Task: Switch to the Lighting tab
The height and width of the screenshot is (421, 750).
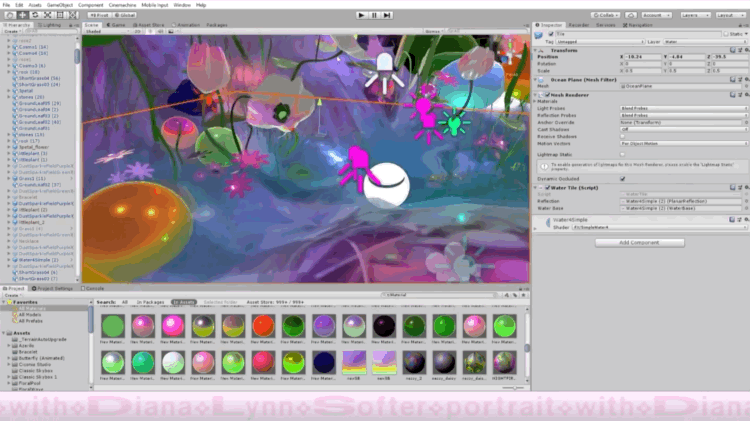Action: (x=50, y=25)
